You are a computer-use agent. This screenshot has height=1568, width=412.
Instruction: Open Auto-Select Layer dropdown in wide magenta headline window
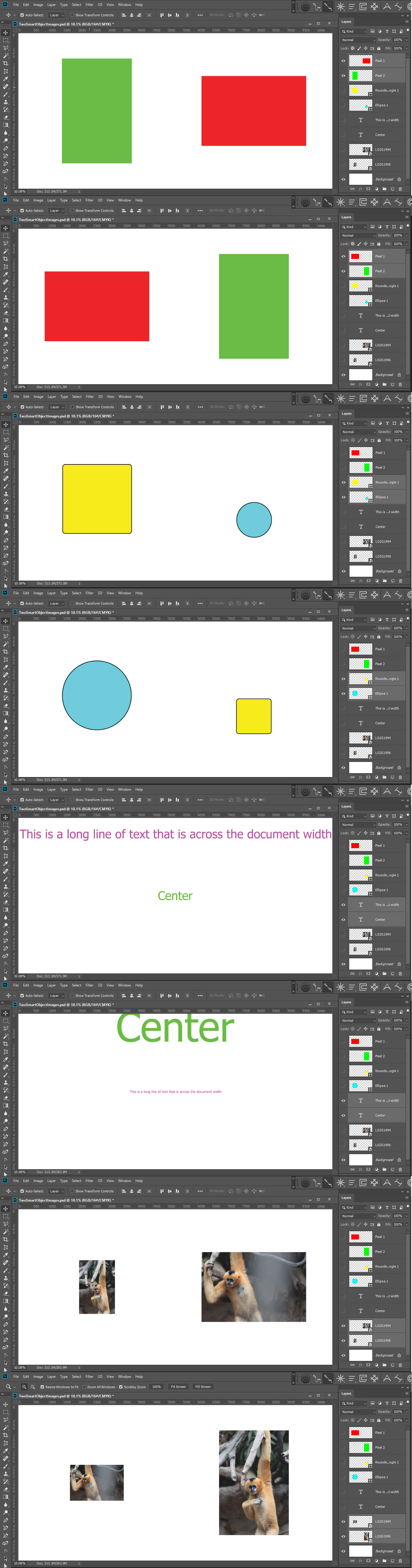[x=56, y=800]
